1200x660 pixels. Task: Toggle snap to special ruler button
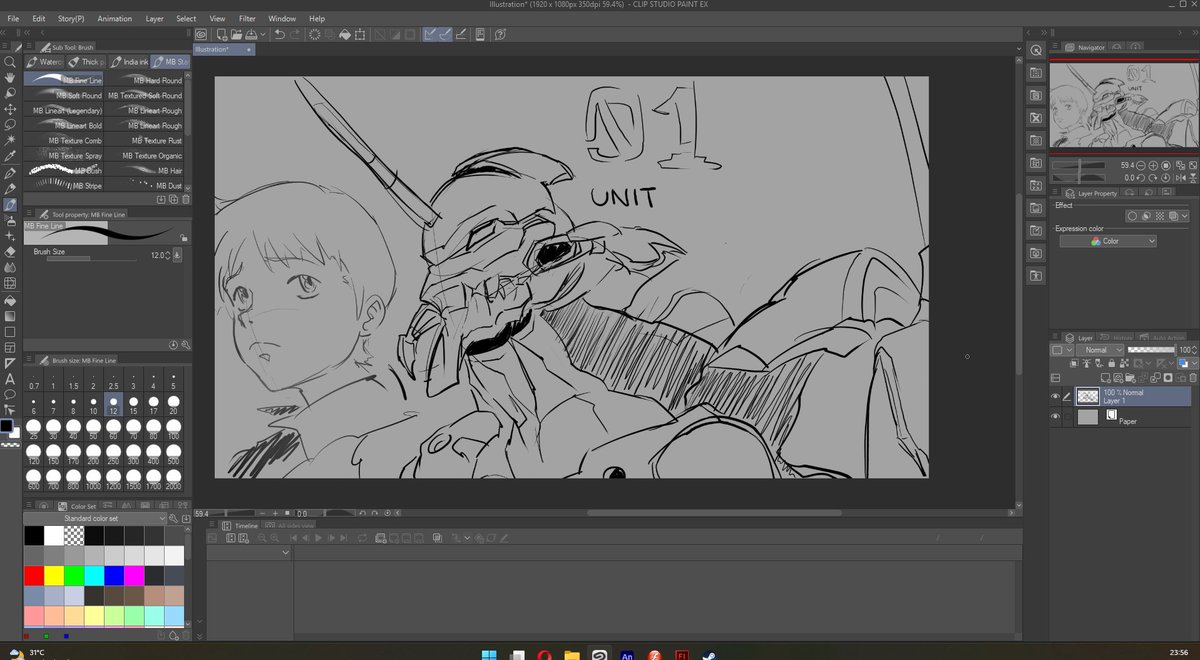point(446,33)
